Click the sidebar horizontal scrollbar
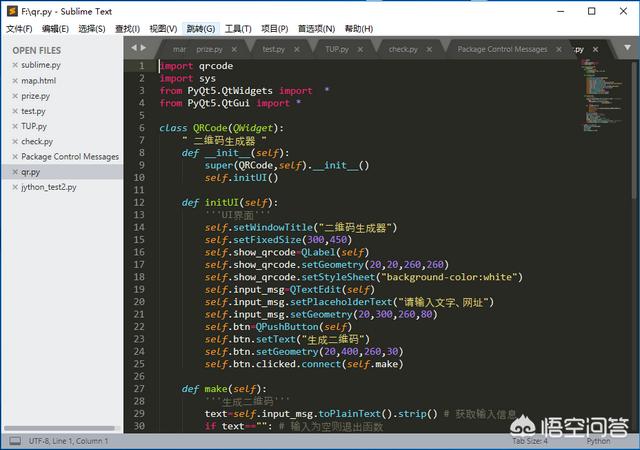640x450 pixels. point(60,428)
